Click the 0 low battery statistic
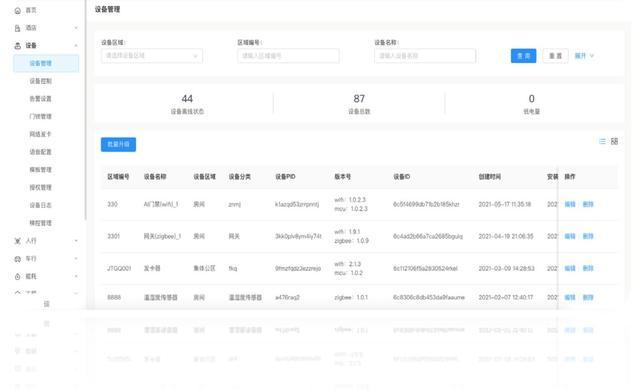The height and width of the screenshot is (389, 640). tap(531, 104)
